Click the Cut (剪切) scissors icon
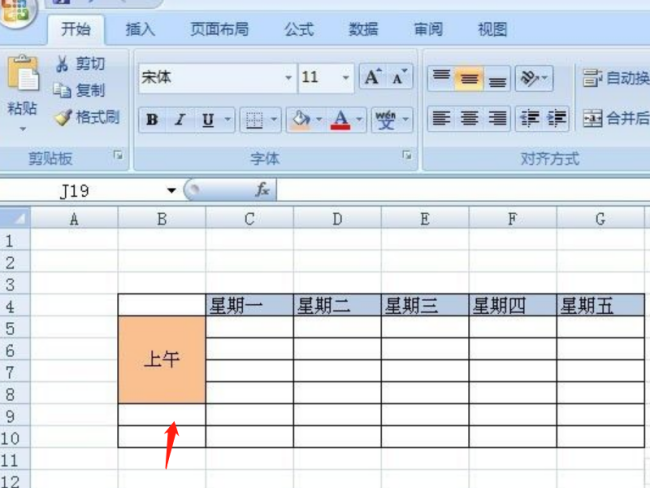650x488 pixels. [x=62, y=63]
